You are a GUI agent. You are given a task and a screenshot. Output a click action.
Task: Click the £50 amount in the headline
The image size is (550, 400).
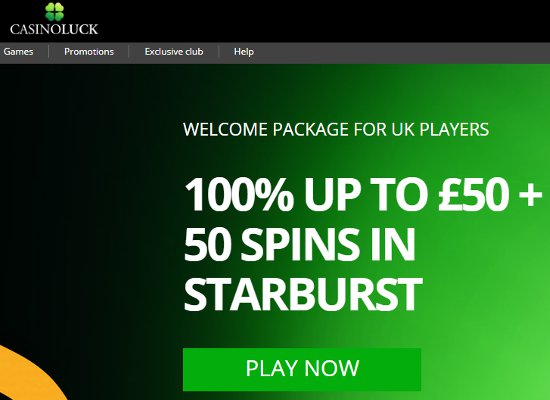tap(474, 194)
